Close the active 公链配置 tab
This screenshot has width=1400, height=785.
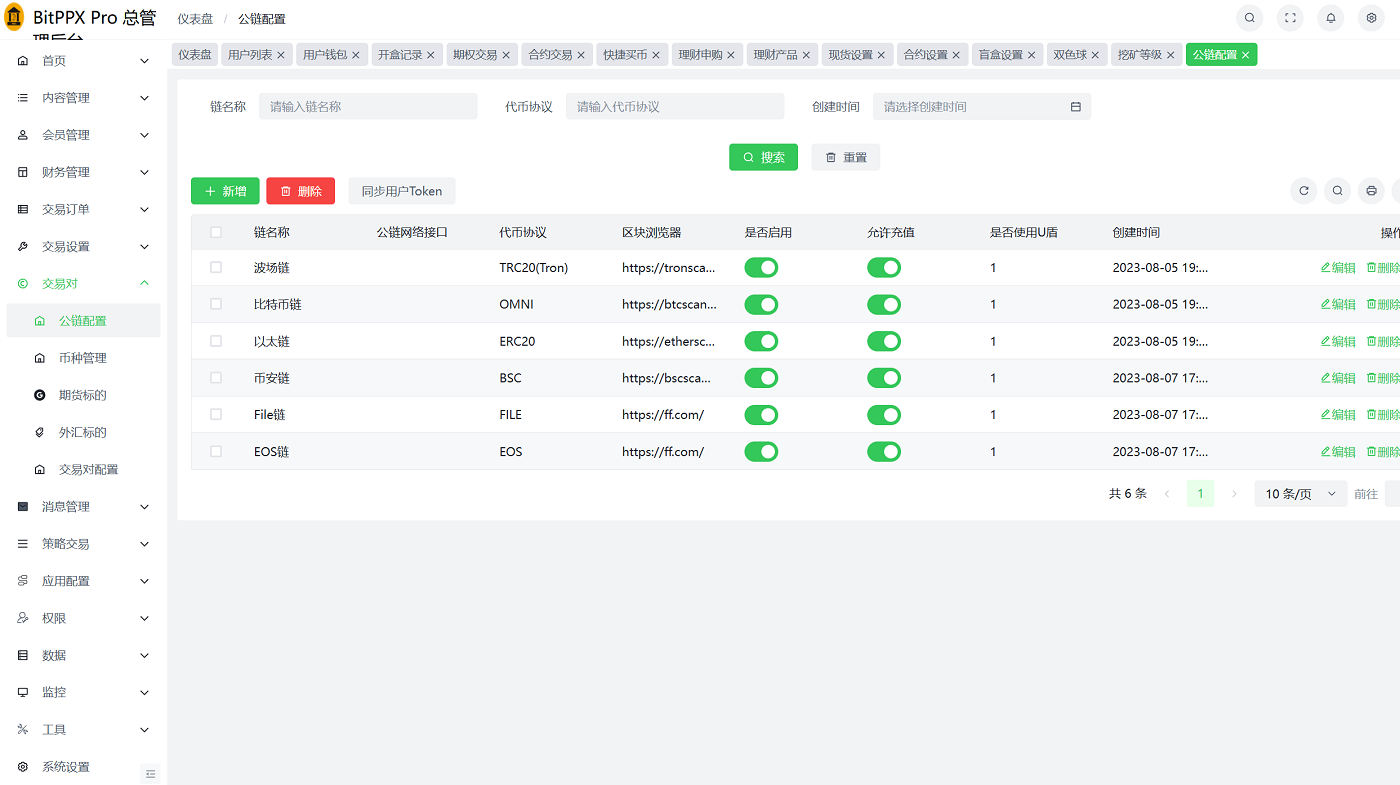[1245, 55]
